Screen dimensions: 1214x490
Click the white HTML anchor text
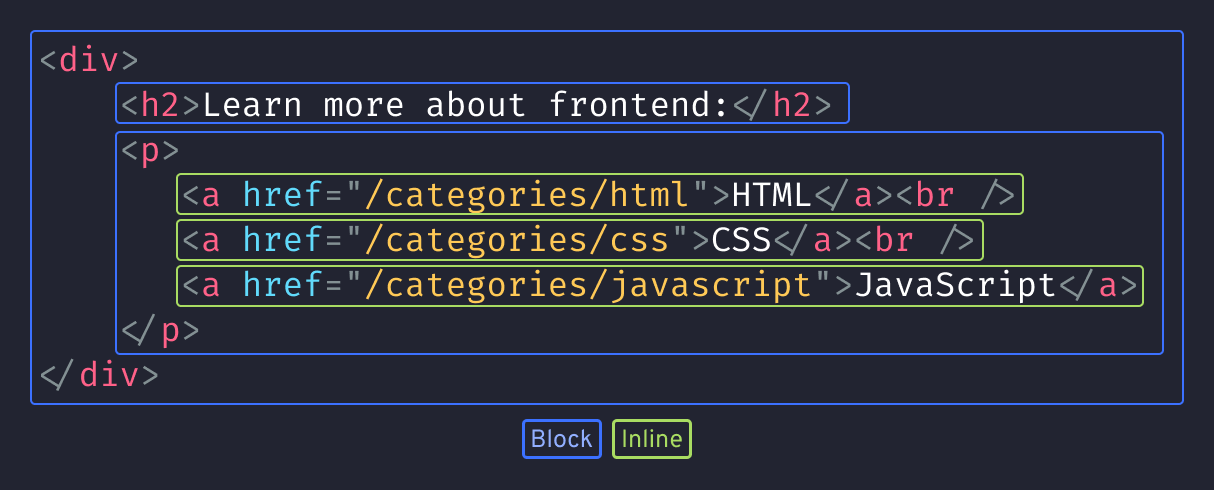click(x=772, y=196)
